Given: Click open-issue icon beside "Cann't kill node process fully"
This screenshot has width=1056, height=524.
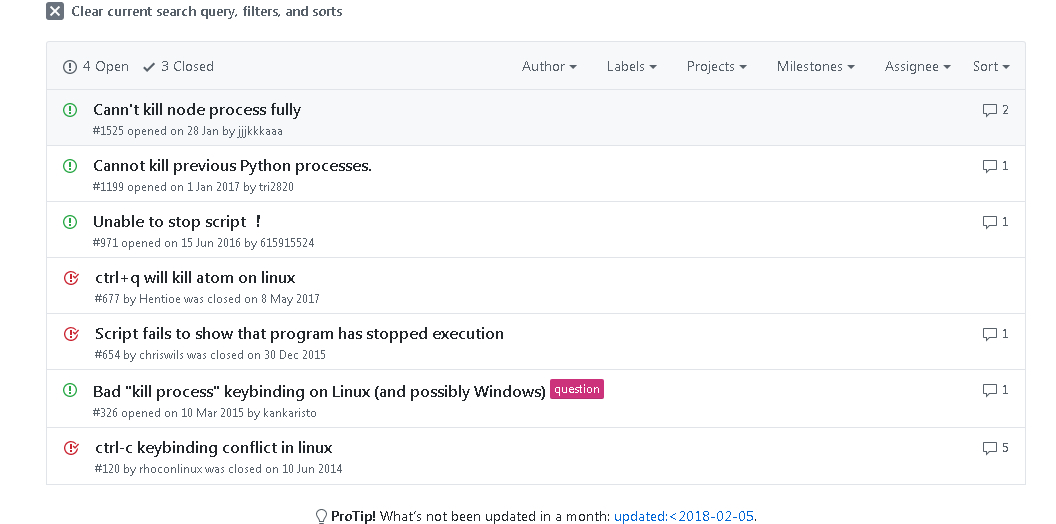Looking at the screenshot, I should [70, 110].
